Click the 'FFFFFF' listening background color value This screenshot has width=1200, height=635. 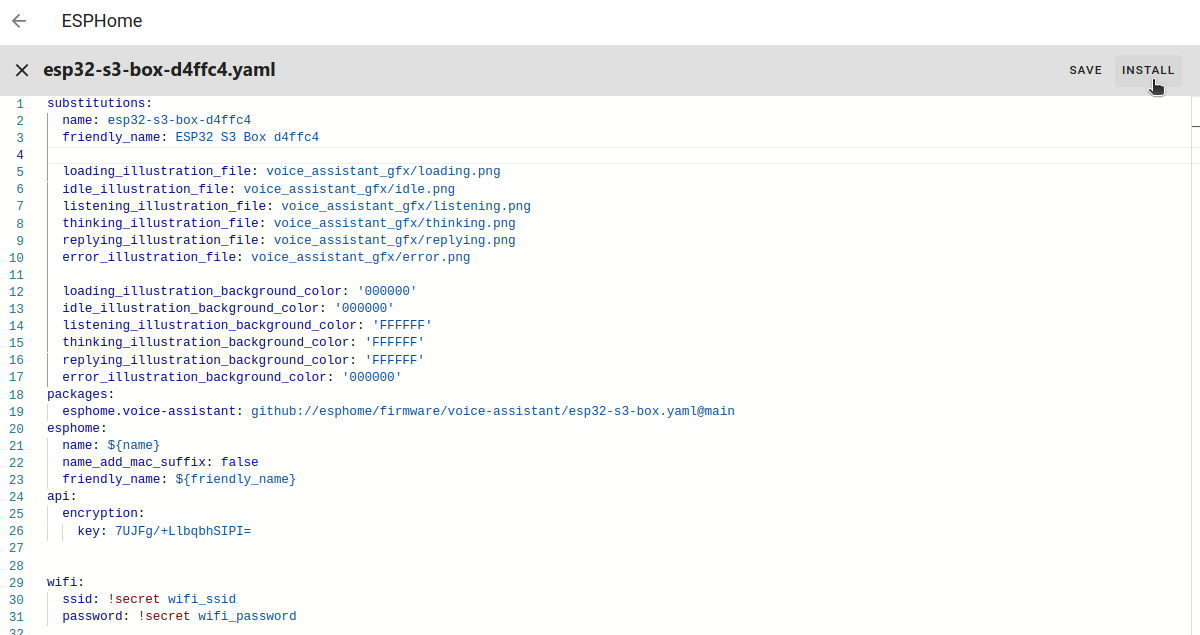point(401,325)
